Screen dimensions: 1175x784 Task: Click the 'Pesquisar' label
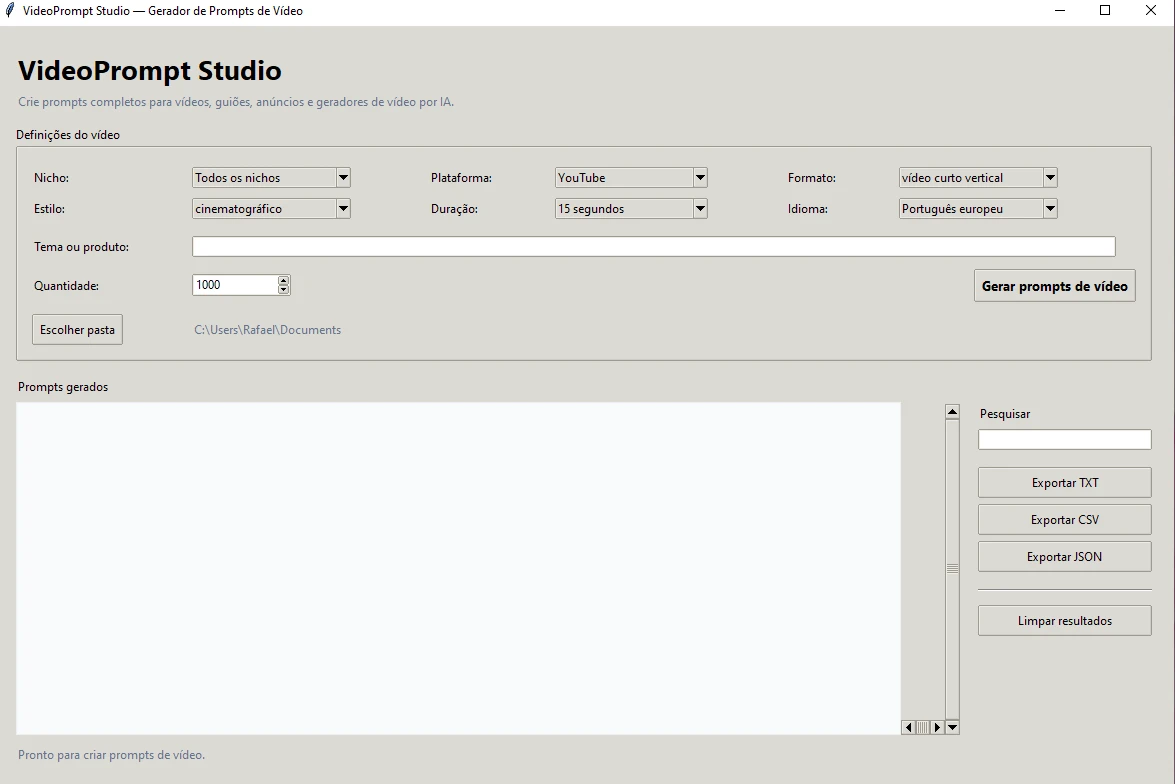pos(1005,414)
